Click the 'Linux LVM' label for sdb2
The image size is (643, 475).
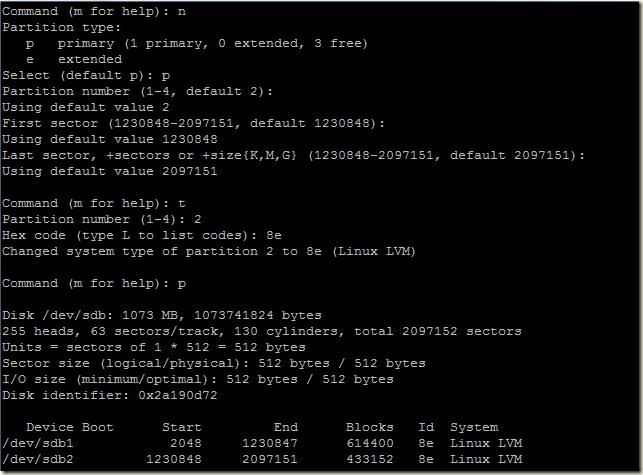486,459
